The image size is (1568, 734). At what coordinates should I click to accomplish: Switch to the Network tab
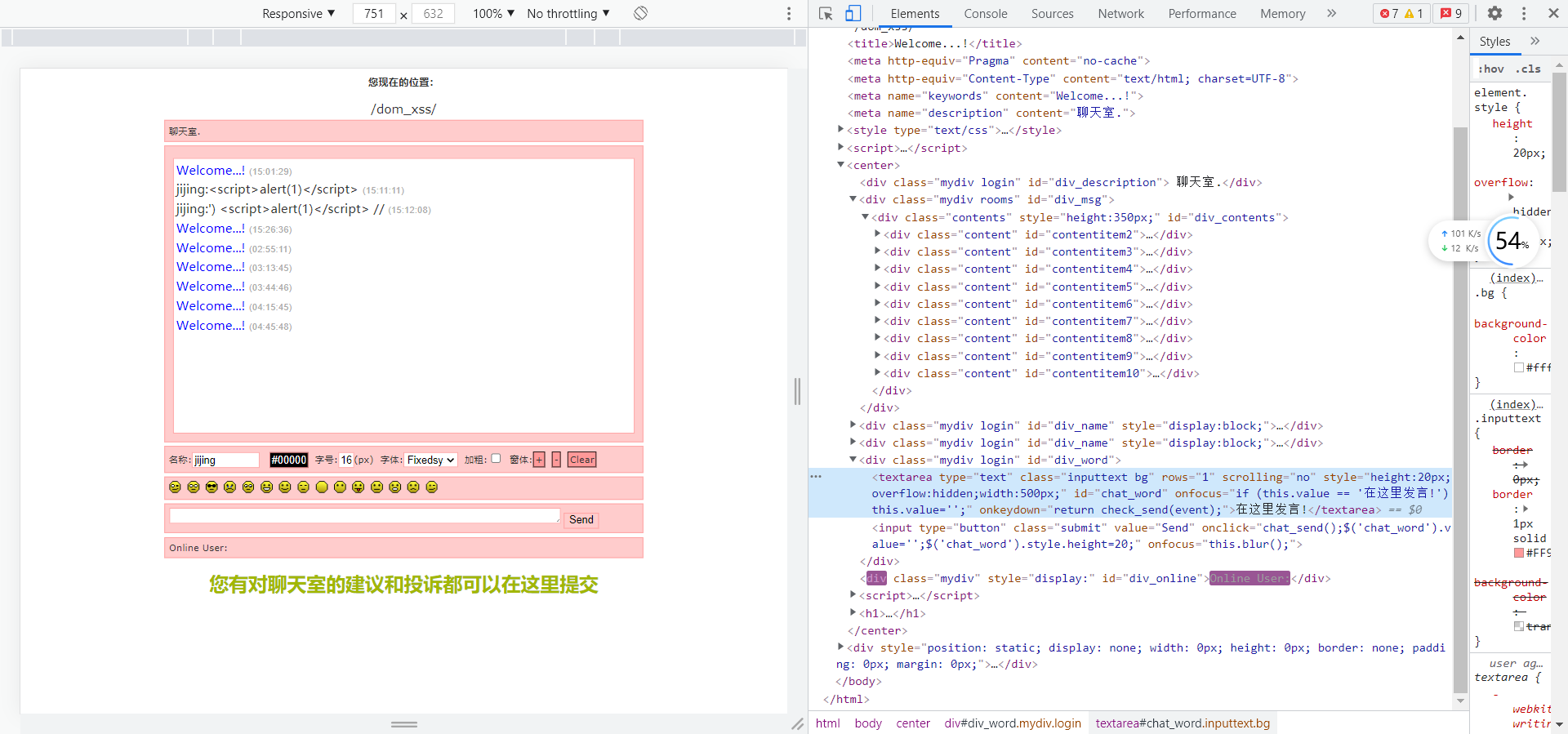[1121, 13]
